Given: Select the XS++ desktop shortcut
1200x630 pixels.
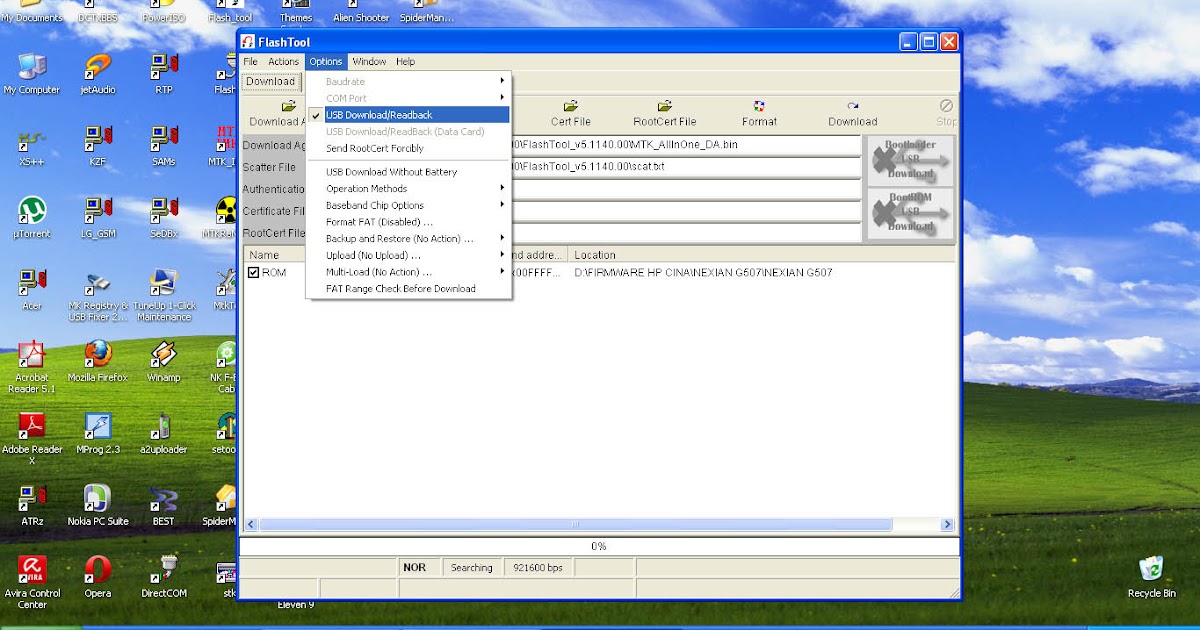Looking at the screenshot, I should [x=32, y=138].
